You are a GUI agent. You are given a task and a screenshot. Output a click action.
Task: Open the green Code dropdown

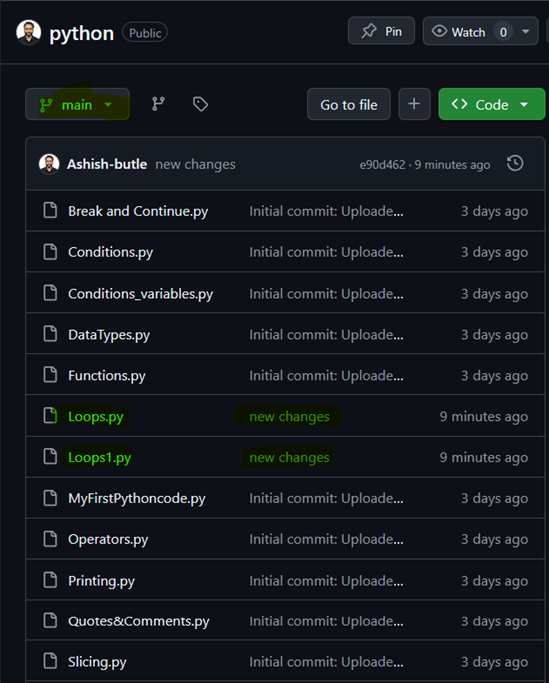pyautogui.click(x=491, y=104)
